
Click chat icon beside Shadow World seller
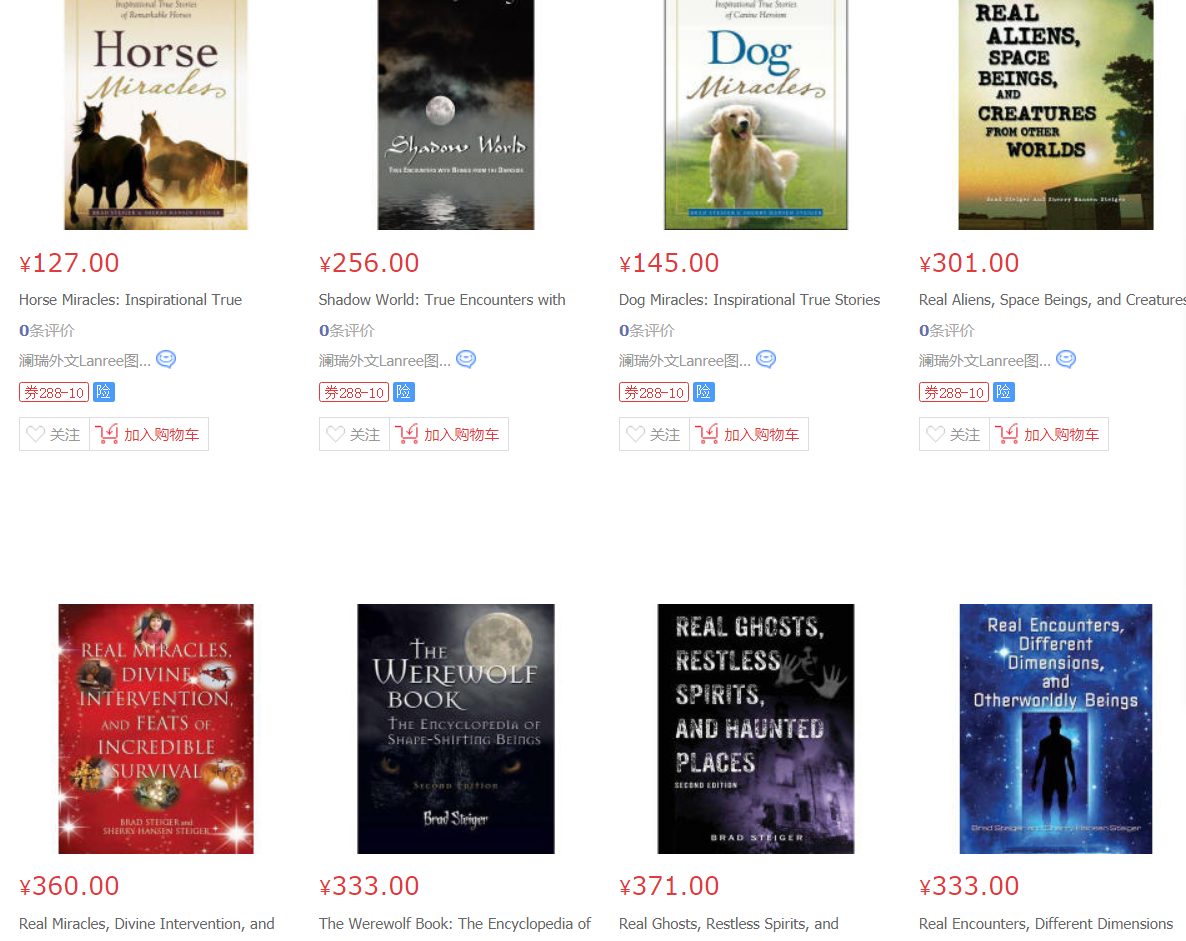[466, 359]
